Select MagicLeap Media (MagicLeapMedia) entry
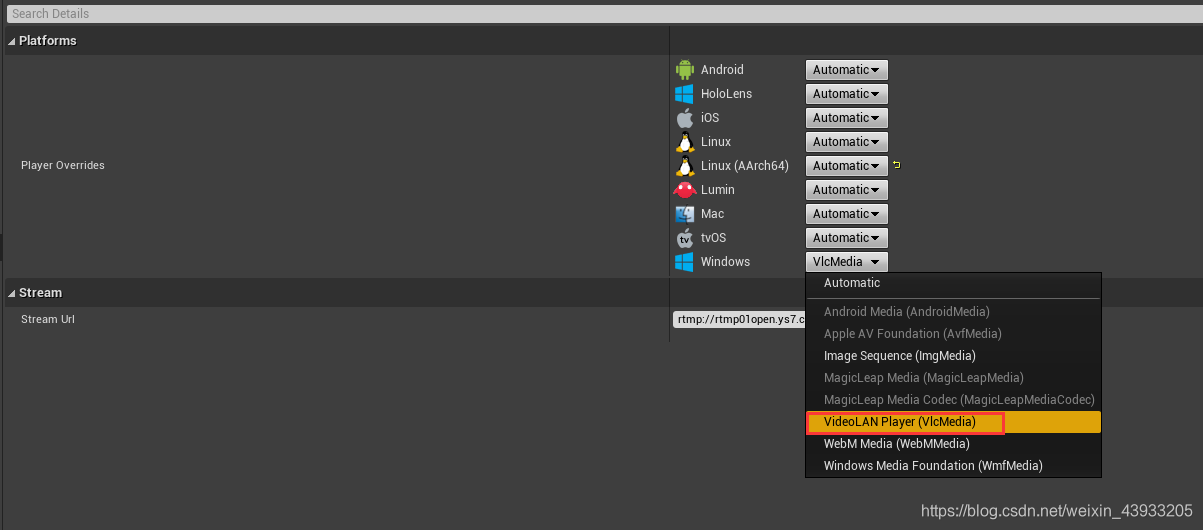The height and width of the screenshot is (530, 1203). click(x=953, y=378)
